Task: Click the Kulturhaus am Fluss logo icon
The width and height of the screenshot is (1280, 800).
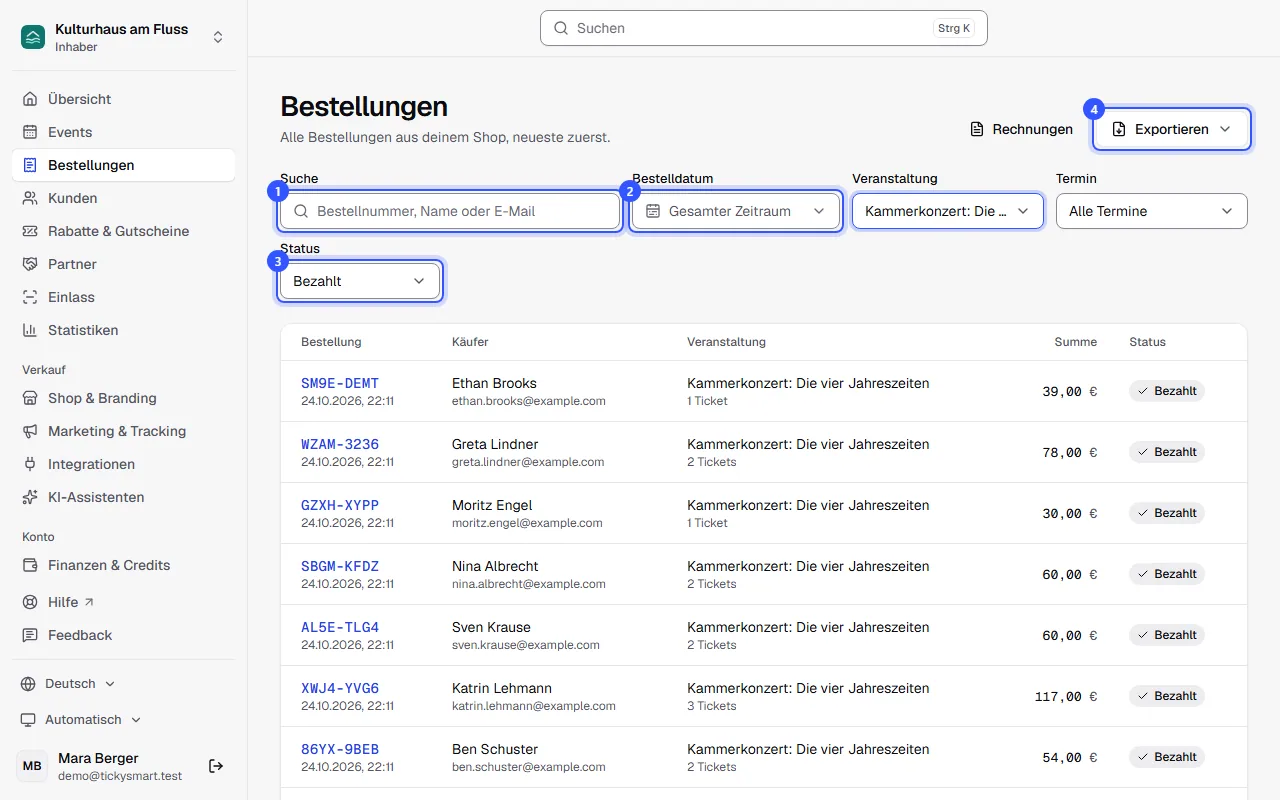Action: coord(33,37)
